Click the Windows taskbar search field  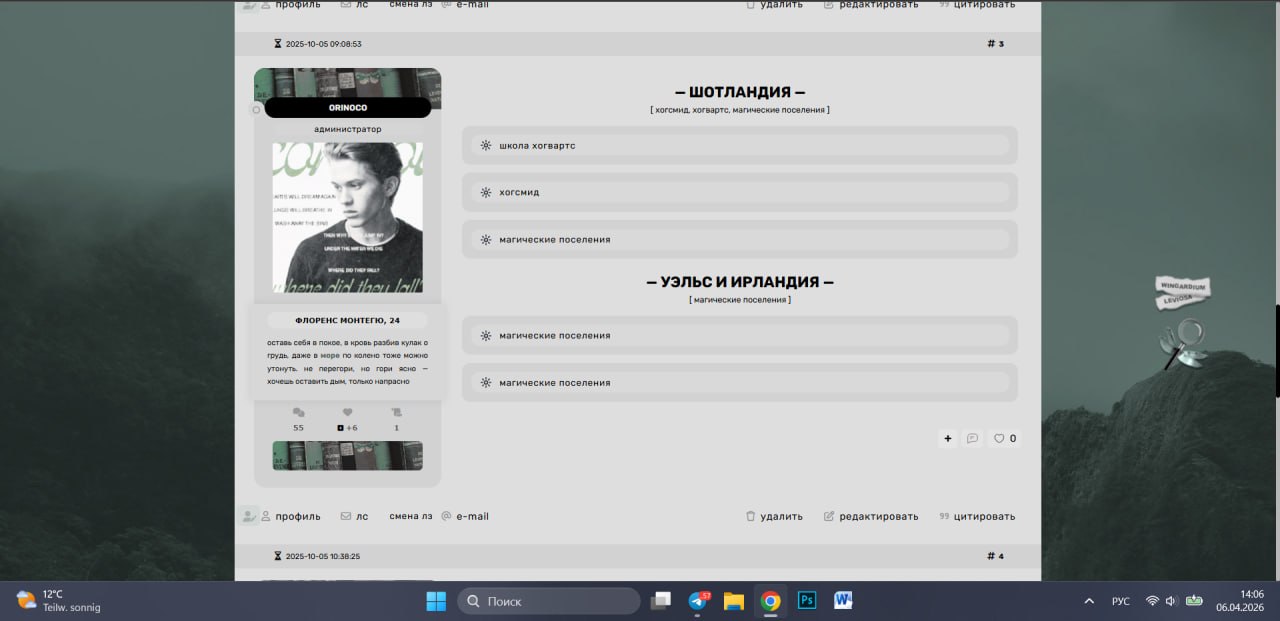click(549, 601)
